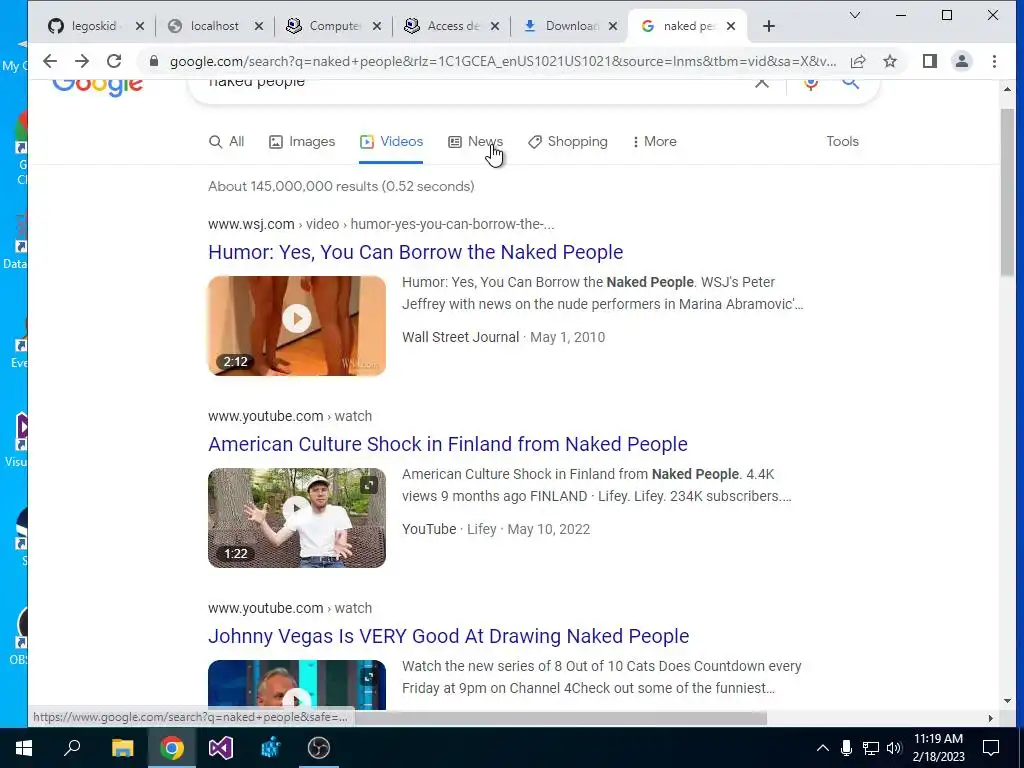Open Humor: Yes, You Can Borrow link
The image size is (1024, 768).
point(415,252)
